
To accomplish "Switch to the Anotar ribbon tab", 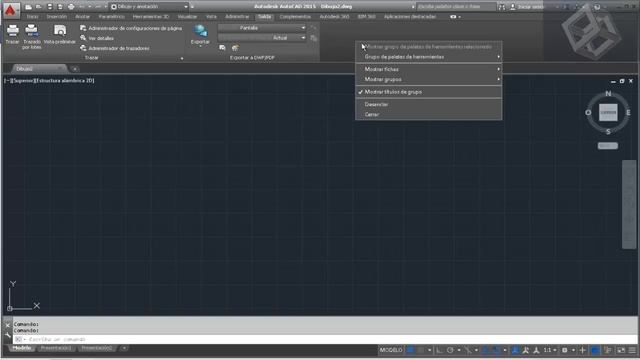I will tap(82, 17).
